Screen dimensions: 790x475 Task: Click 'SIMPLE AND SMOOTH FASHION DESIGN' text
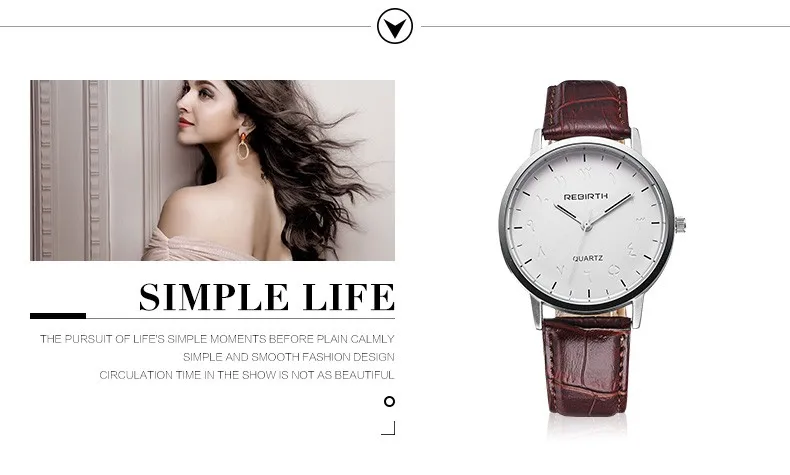point(289,357)
